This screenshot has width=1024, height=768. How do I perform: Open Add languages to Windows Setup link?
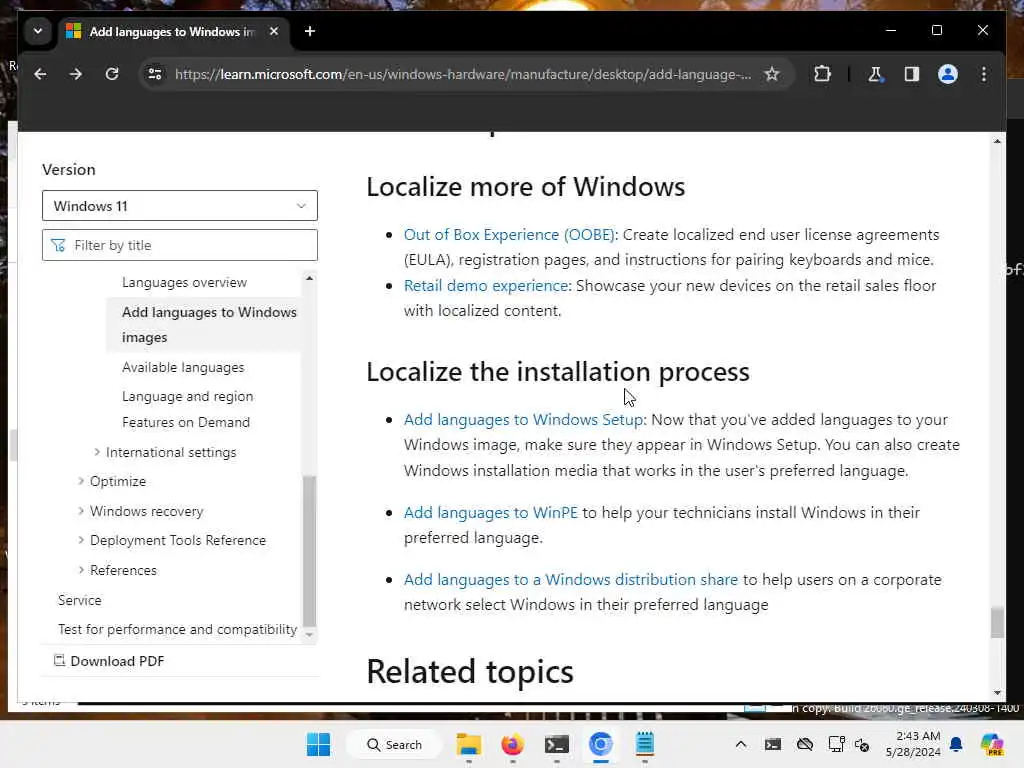click(523, 419)
